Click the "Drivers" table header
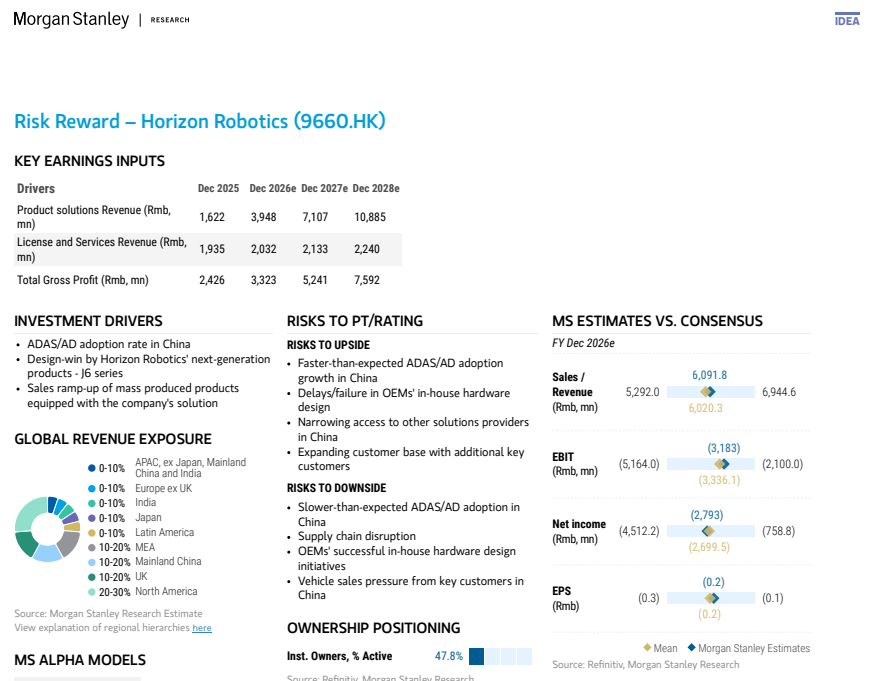This screenshot has height=681, width=874. [36, 188]
